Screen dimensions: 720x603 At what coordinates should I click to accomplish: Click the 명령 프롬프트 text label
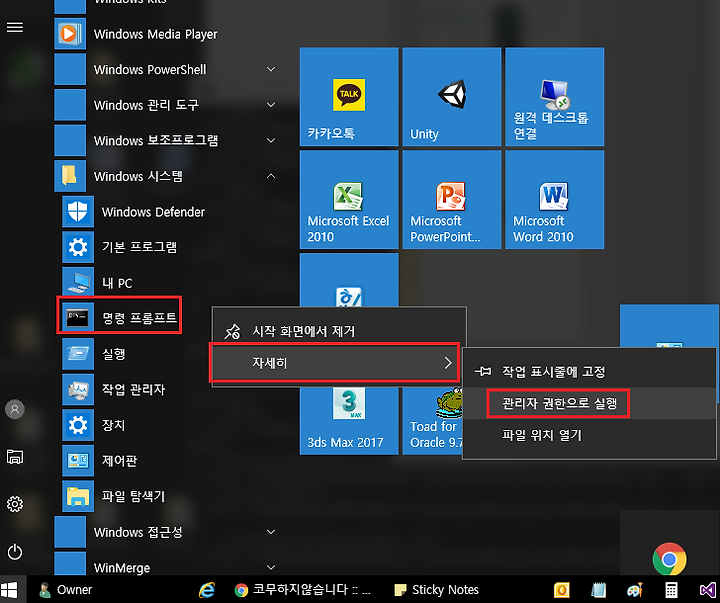point(139,318)
